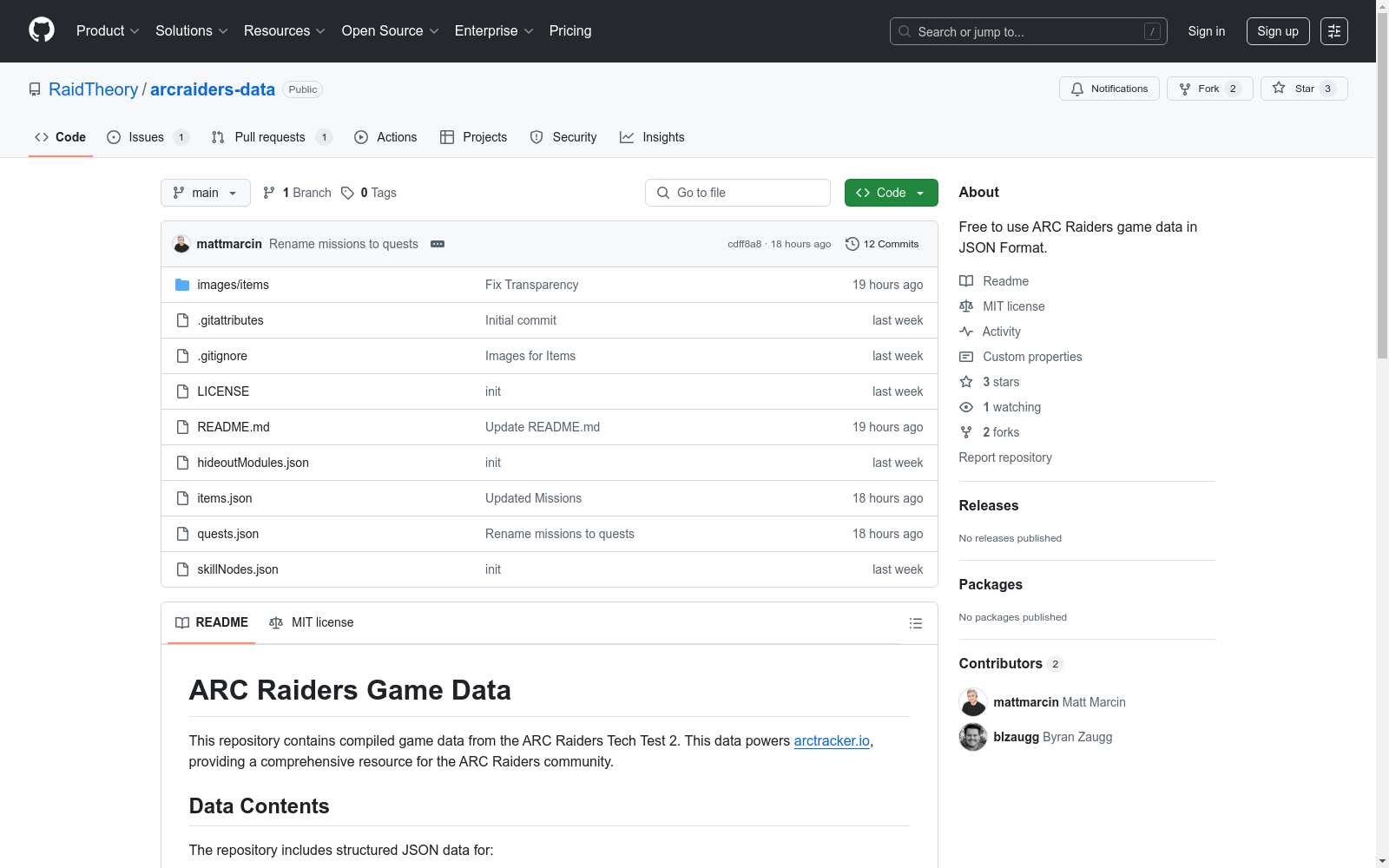The width and height of the screenshot is (1389, 868).
Task: View the 2 forks list
Action: (1001, 432)
